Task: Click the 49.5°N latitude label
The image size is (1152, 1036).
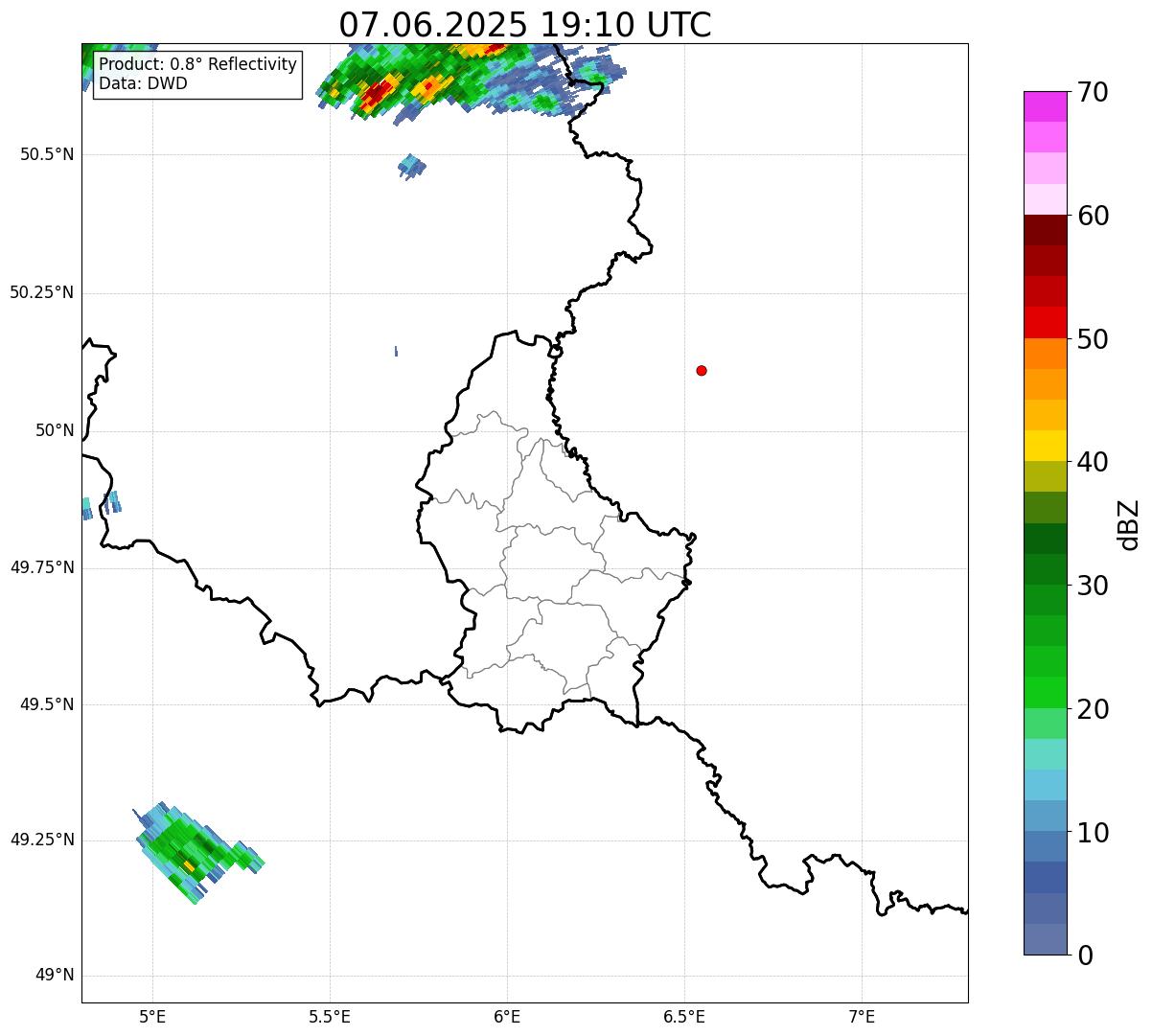Action: [47, 704]
